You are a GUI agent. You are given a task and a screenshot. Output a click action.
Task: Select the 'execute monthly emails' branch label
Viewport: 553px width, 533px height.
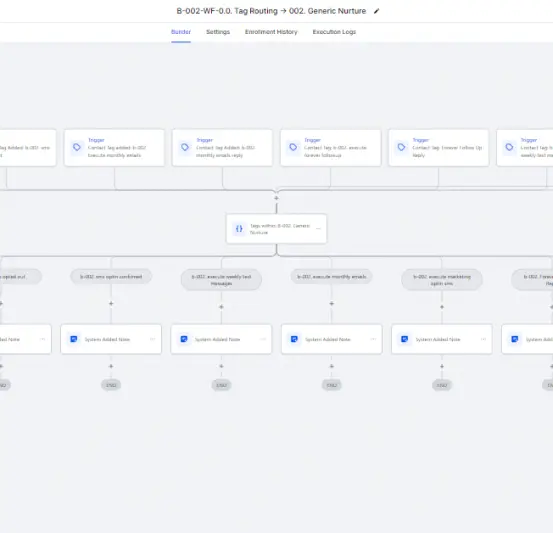pos(332,277)
